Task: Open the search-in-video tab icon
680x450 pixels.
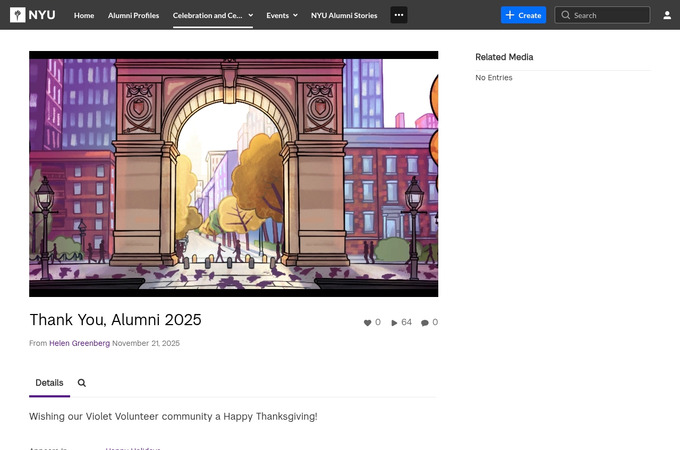Action: [82, 383]
